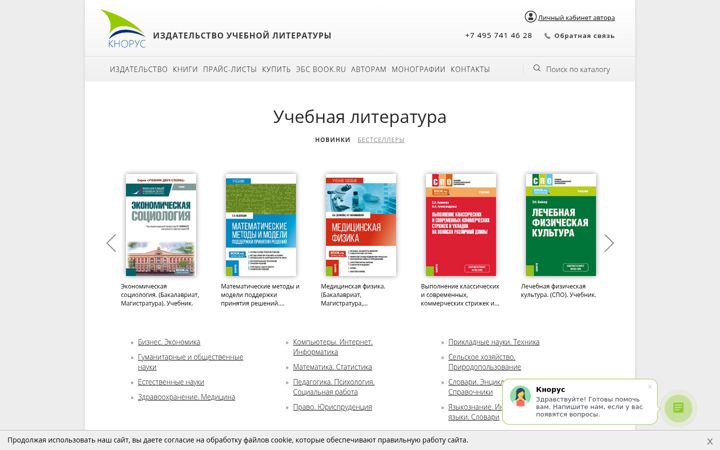Close the Кнорус chat popup
Screen dimensions: 720x450
(650, 387)
